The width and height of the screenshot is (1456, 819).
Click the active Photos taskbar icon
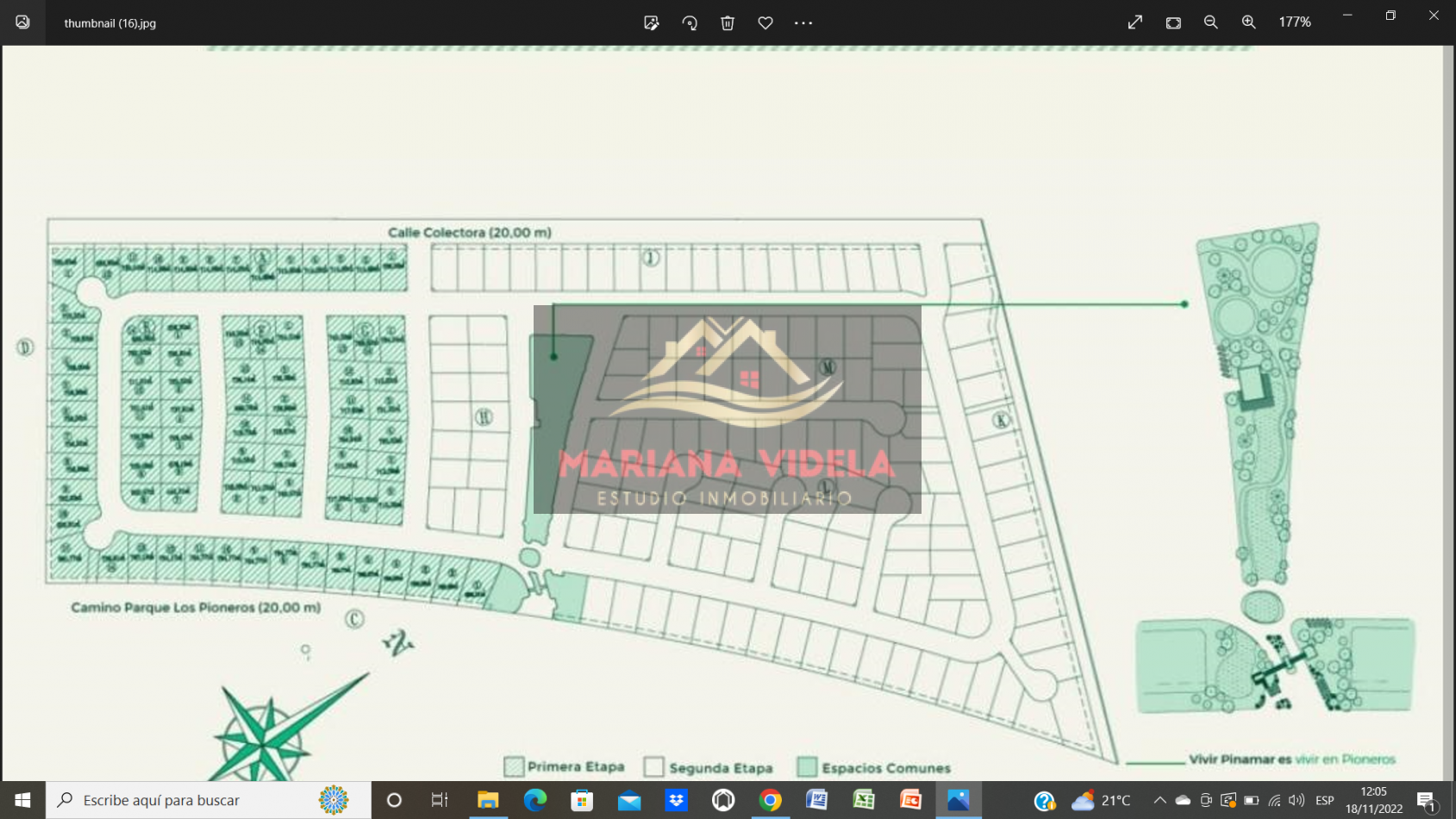958,800
